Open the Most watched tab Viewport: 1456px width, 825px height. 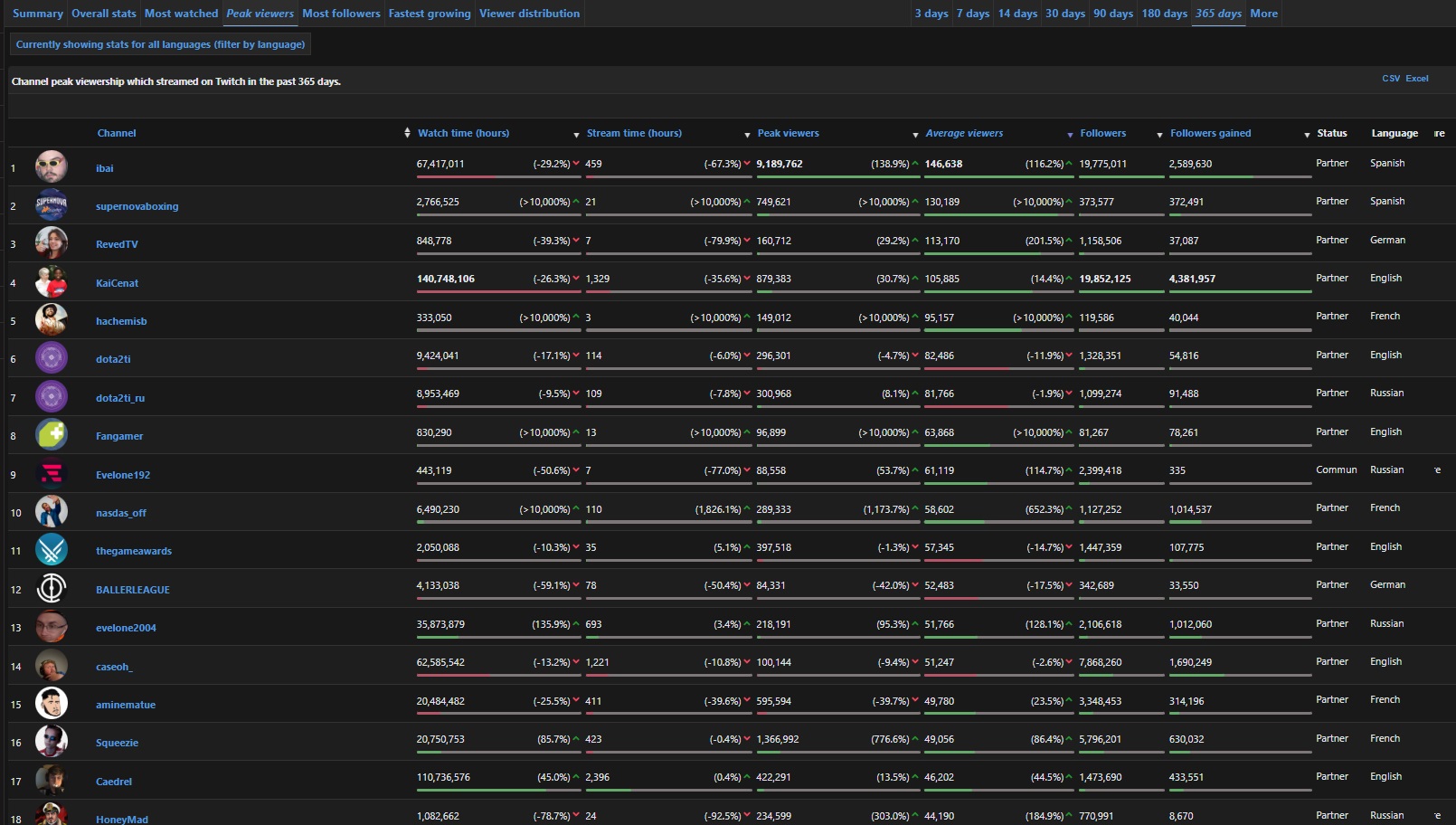pos(181,14)
